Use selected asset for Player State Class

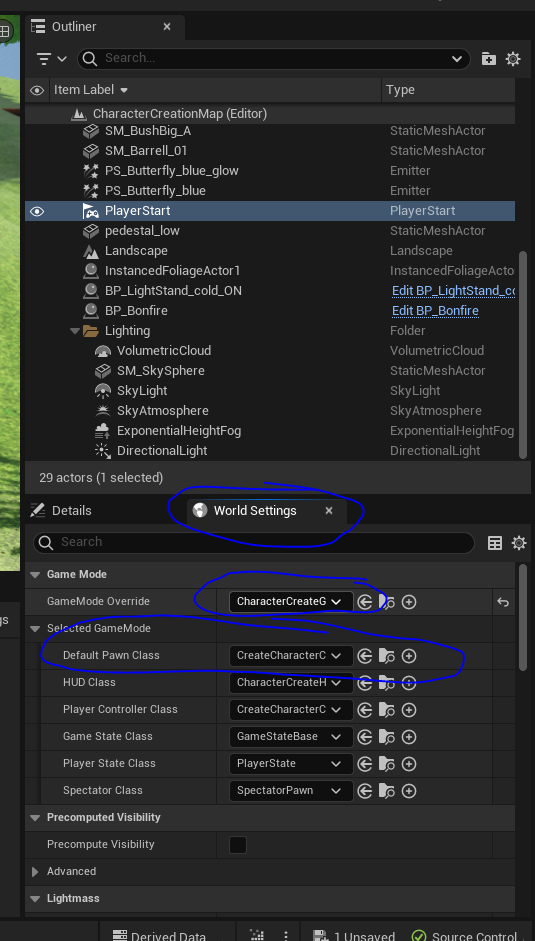pos(364,764)
